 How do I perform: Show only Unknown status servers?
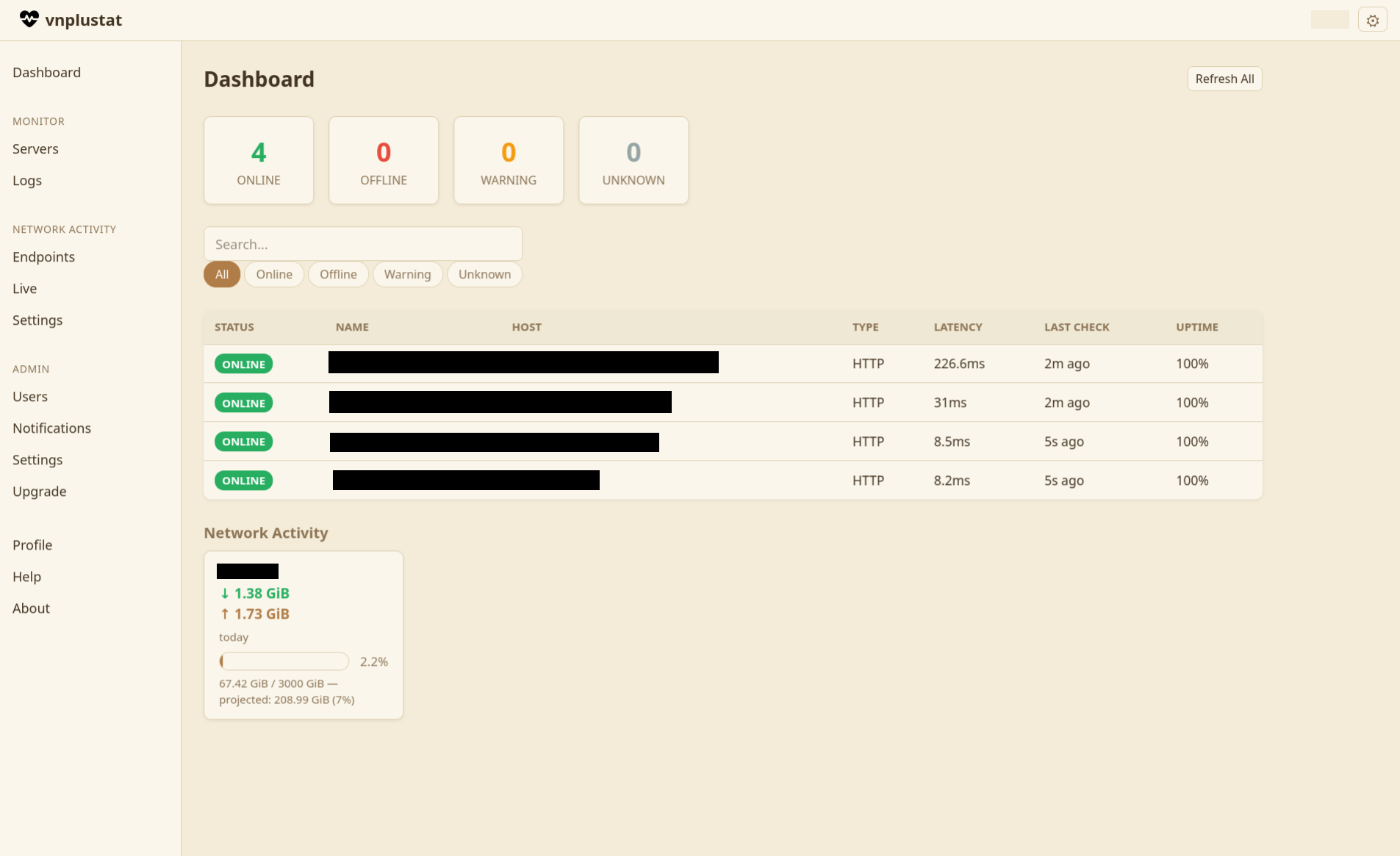click(x=484, y=274)
